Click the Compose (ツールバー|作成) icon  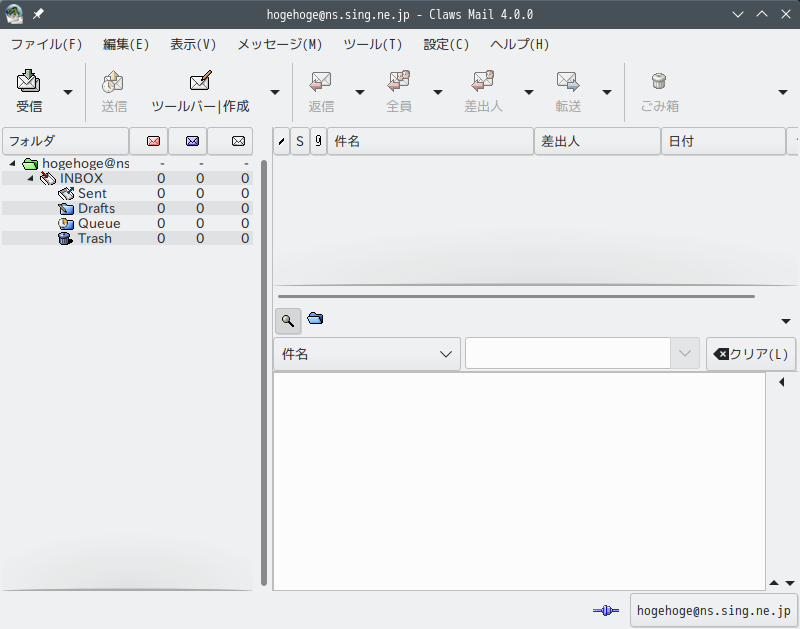(200, 81)
